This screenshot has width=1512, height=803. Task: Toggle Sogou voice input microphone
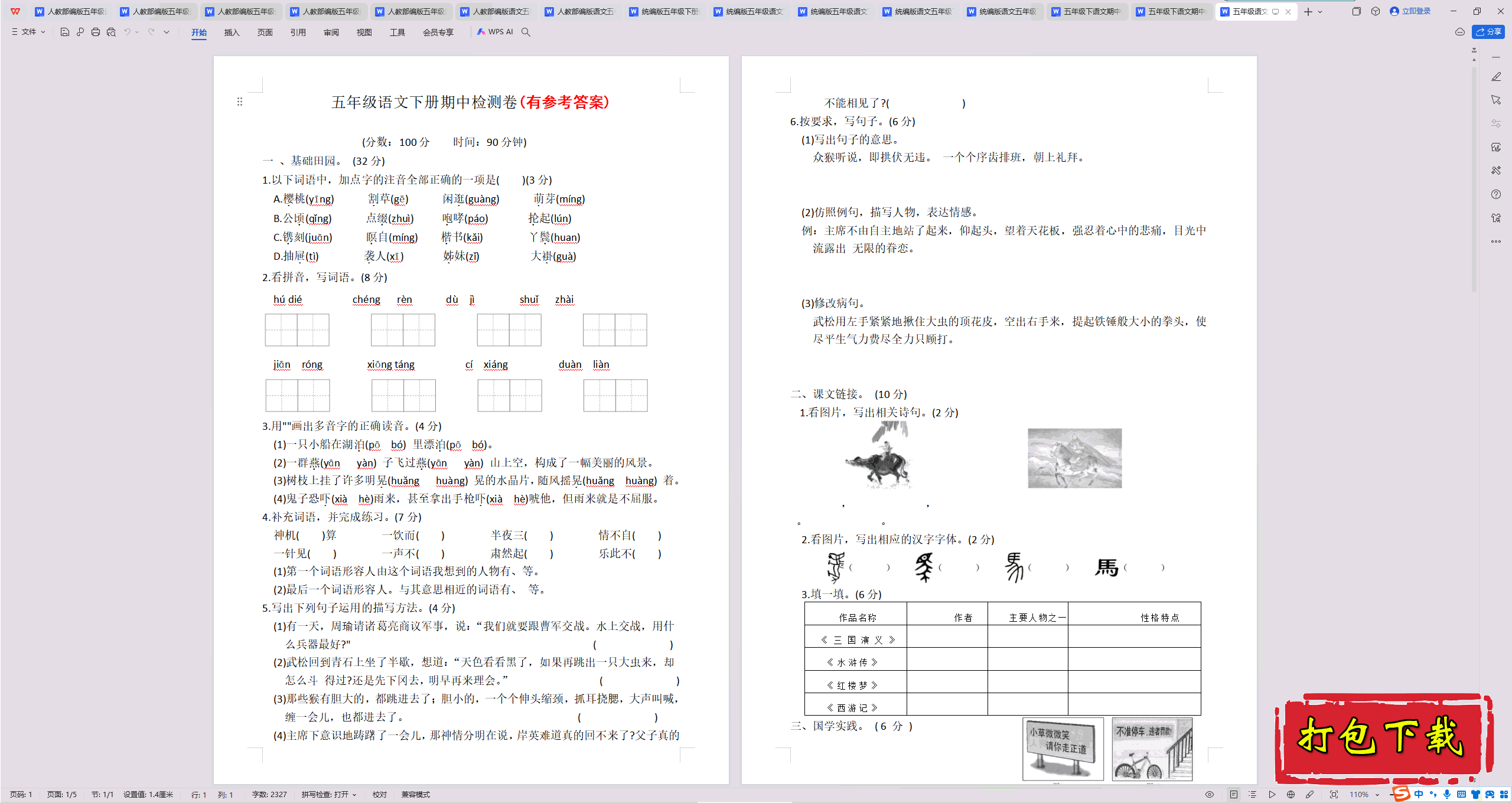1447,795
